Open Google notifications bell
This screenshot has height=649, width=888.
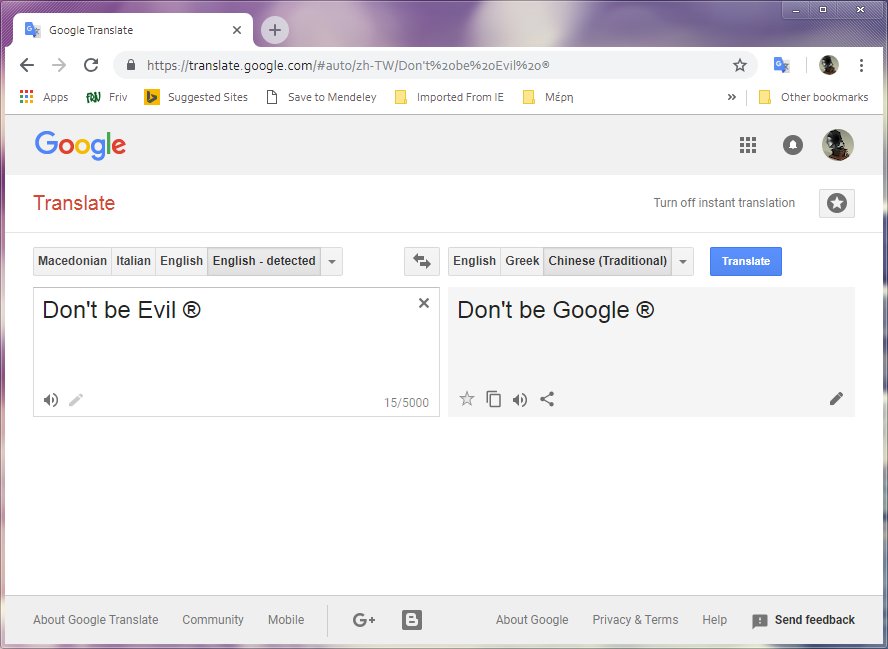click(792, 145)
